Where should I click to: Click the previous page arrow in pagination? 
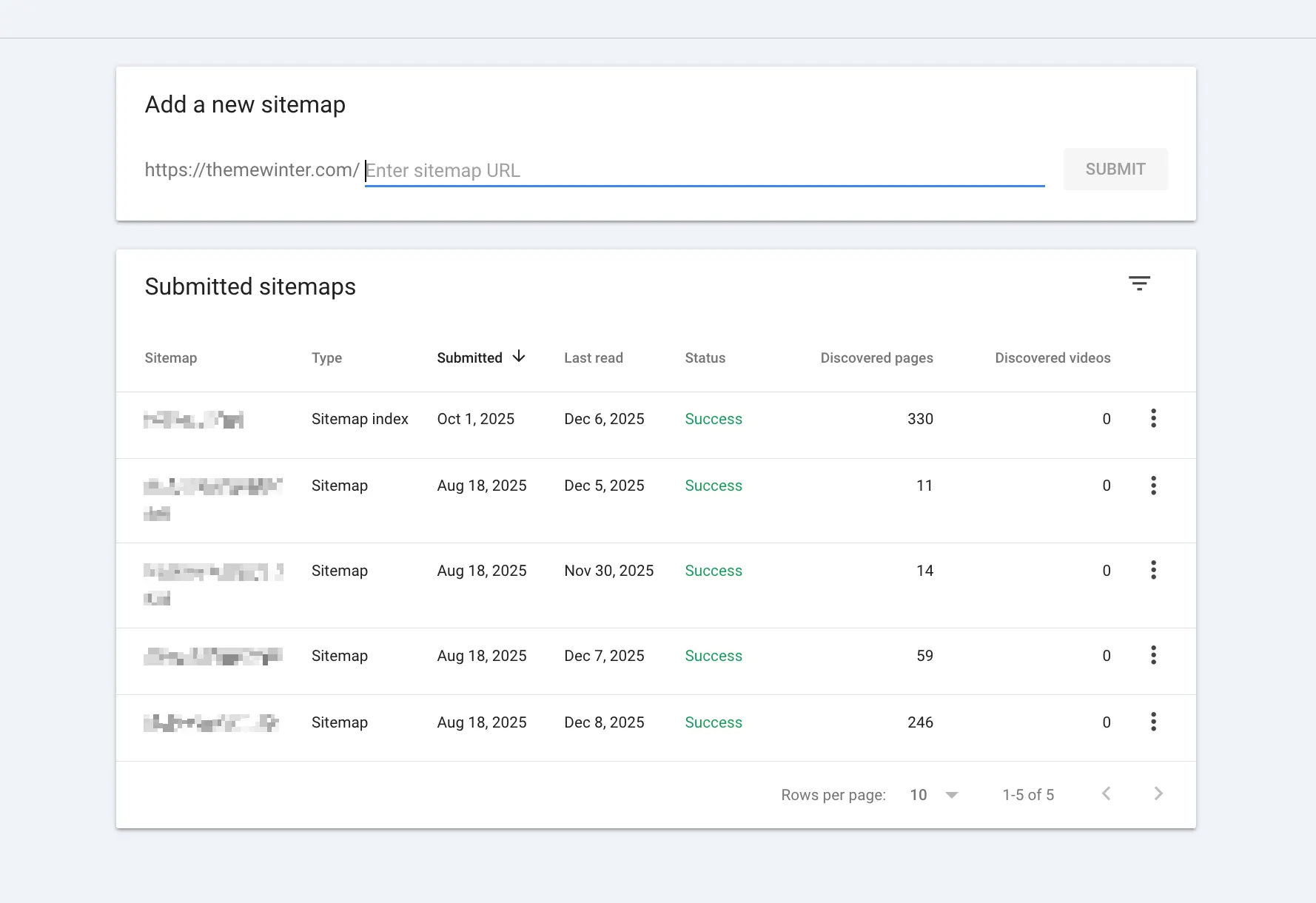pos(1106,793)
